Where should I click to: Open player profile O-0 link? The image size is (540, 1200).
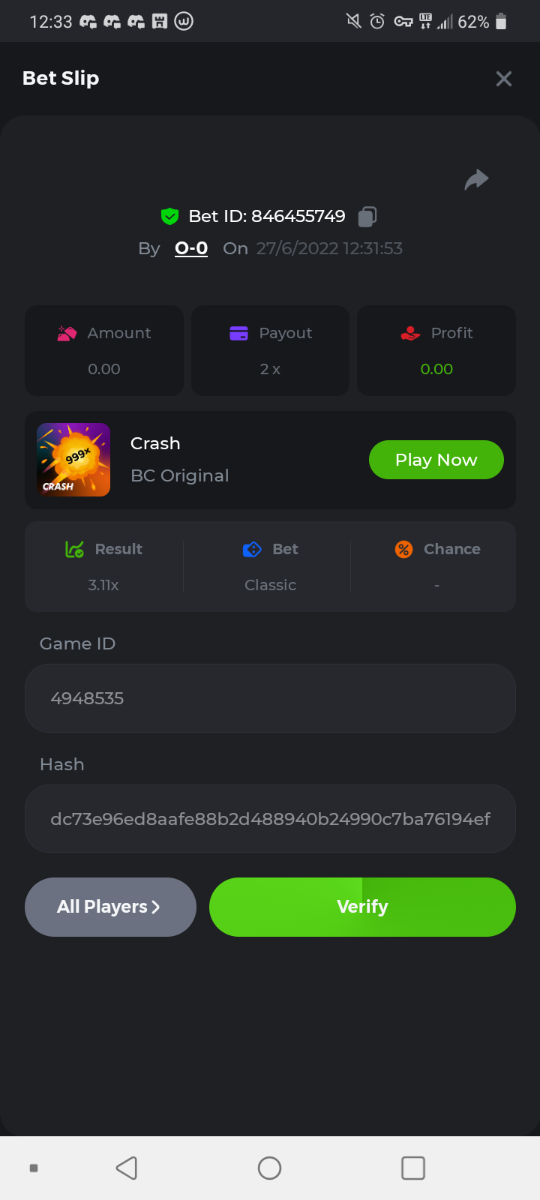point(191,248)
